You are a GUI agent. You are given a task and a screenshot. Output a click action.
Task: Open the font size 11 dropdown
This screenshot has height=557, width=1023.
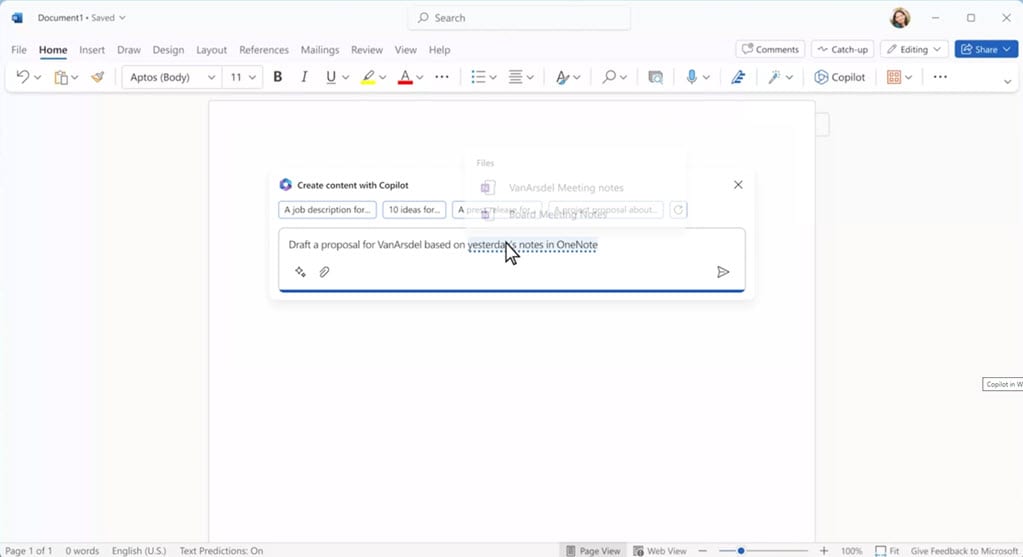tap(243, 77)
